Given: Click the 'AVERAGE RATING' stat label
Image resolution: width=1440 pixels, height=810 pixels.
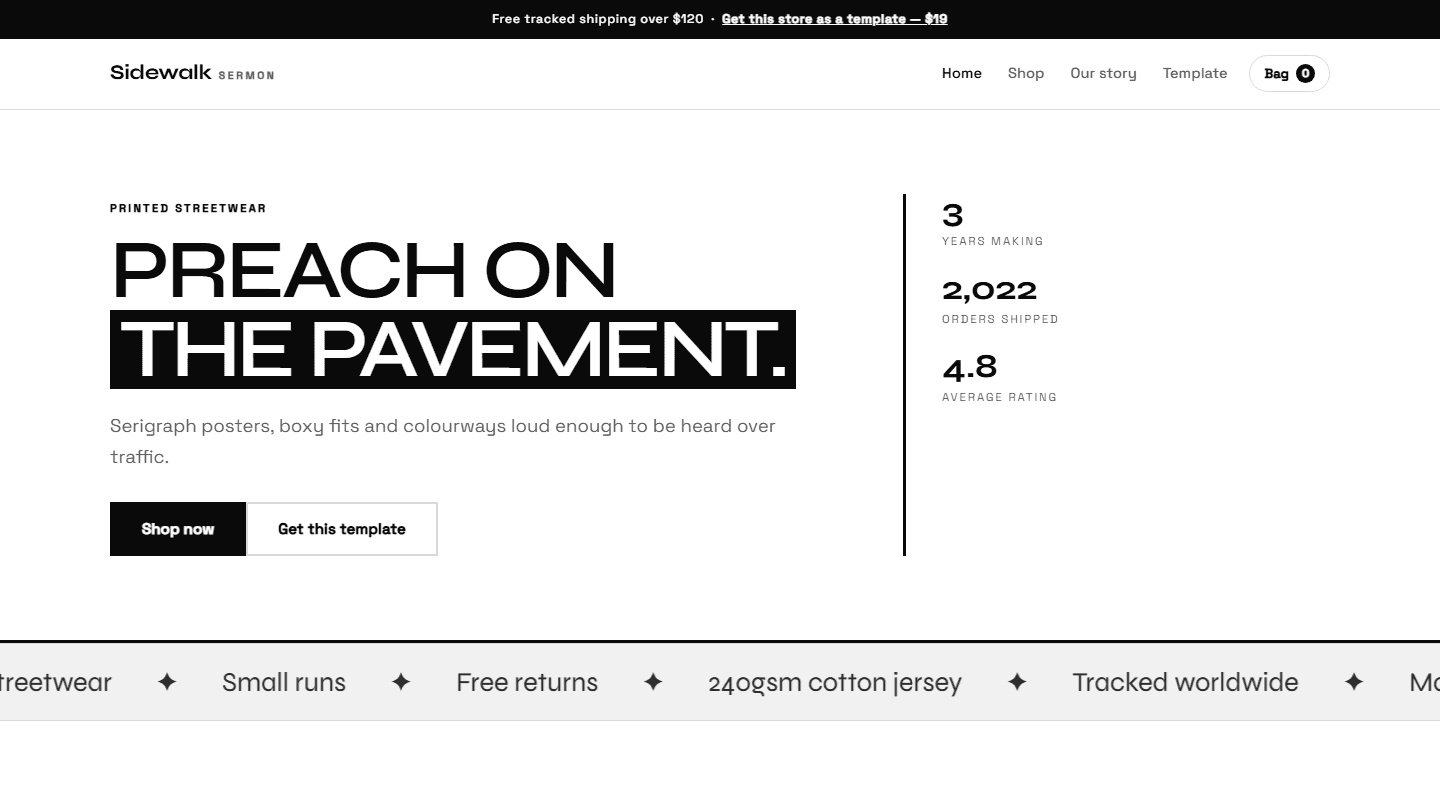Looking at the screenshot, I should tap(999, 397).
